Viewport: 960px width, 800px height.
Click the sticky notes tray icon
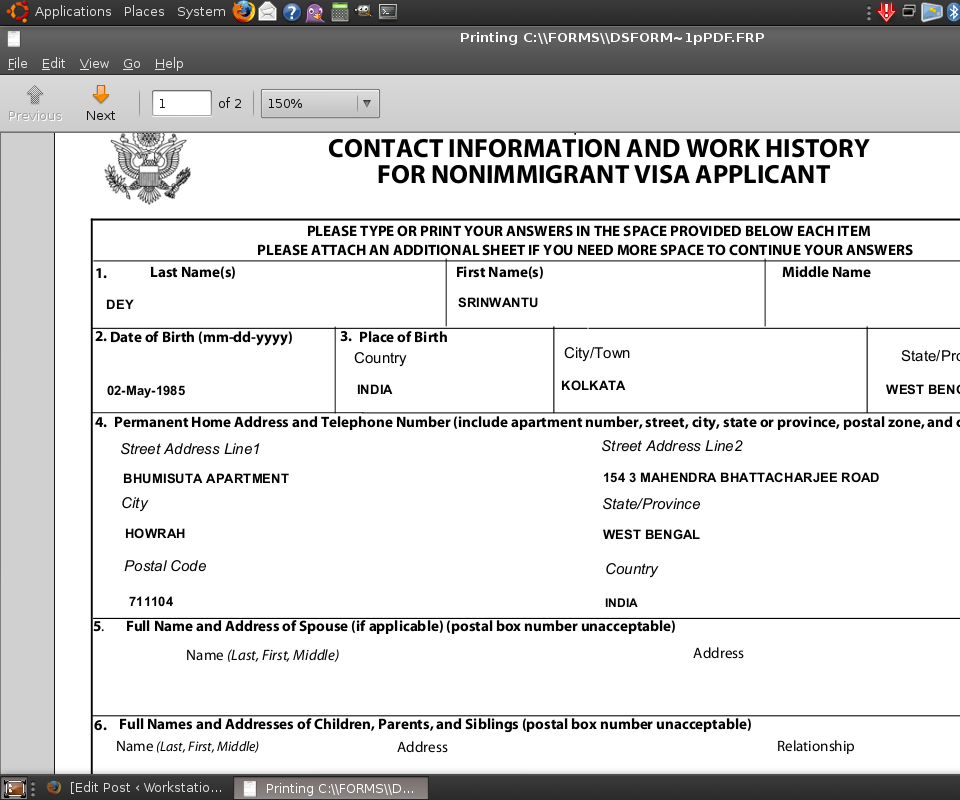point(932,12)
